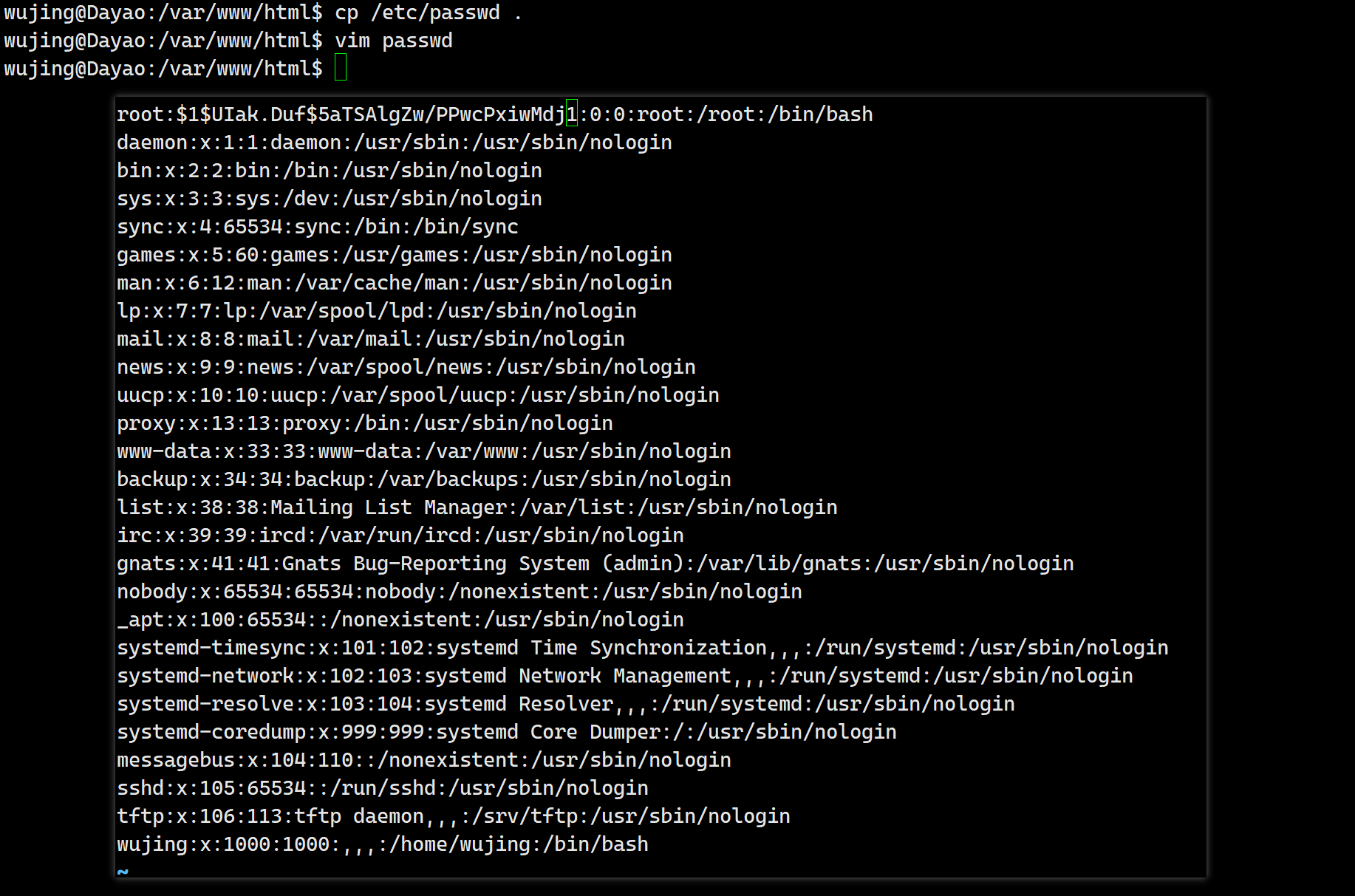This screenshot has height=896, width=1355.
Task: Click the nobody user entry line
Action: point(459,592)
